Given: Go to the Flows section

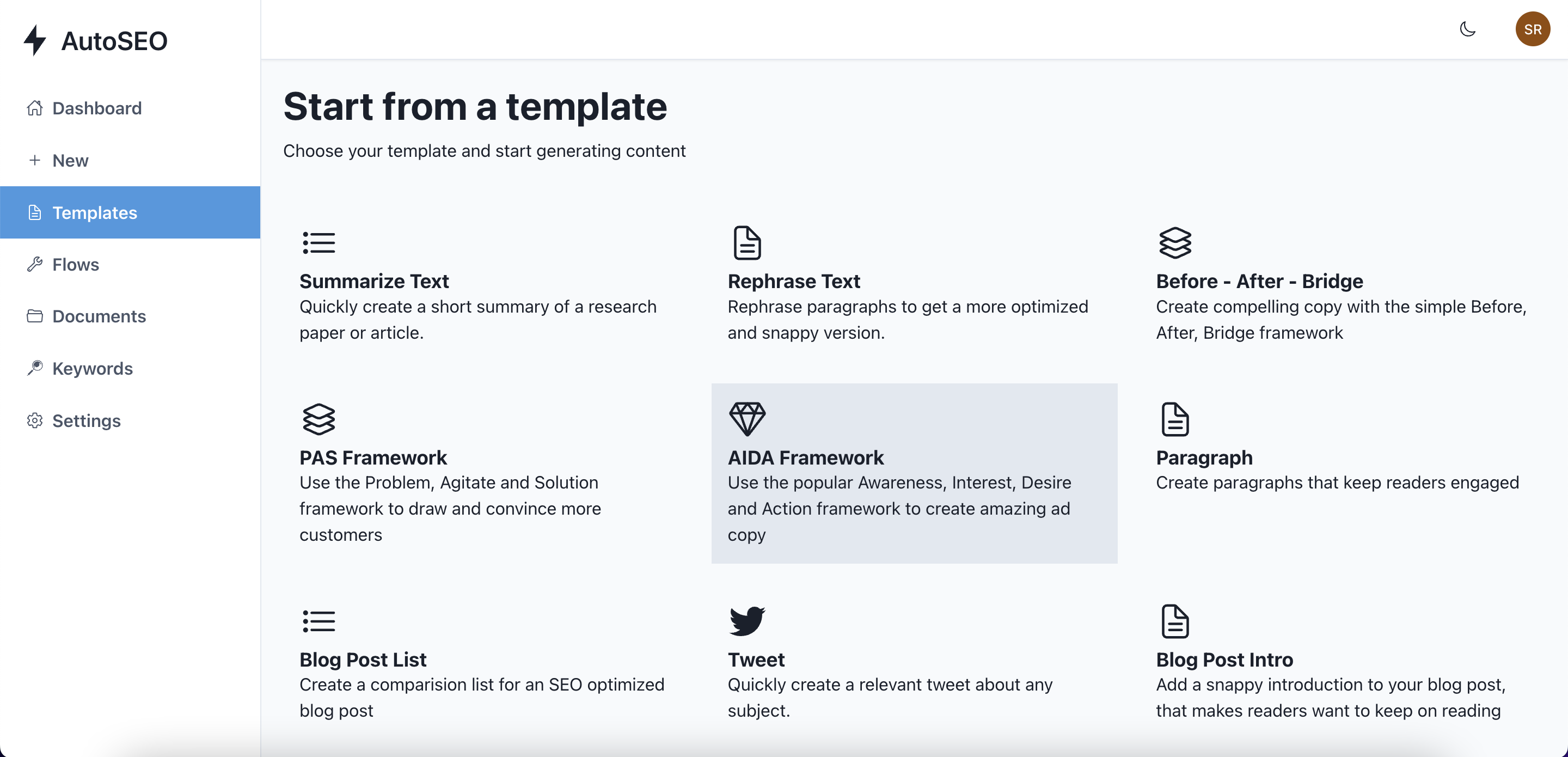Looking at the screenshot, I should click(76, 264).
